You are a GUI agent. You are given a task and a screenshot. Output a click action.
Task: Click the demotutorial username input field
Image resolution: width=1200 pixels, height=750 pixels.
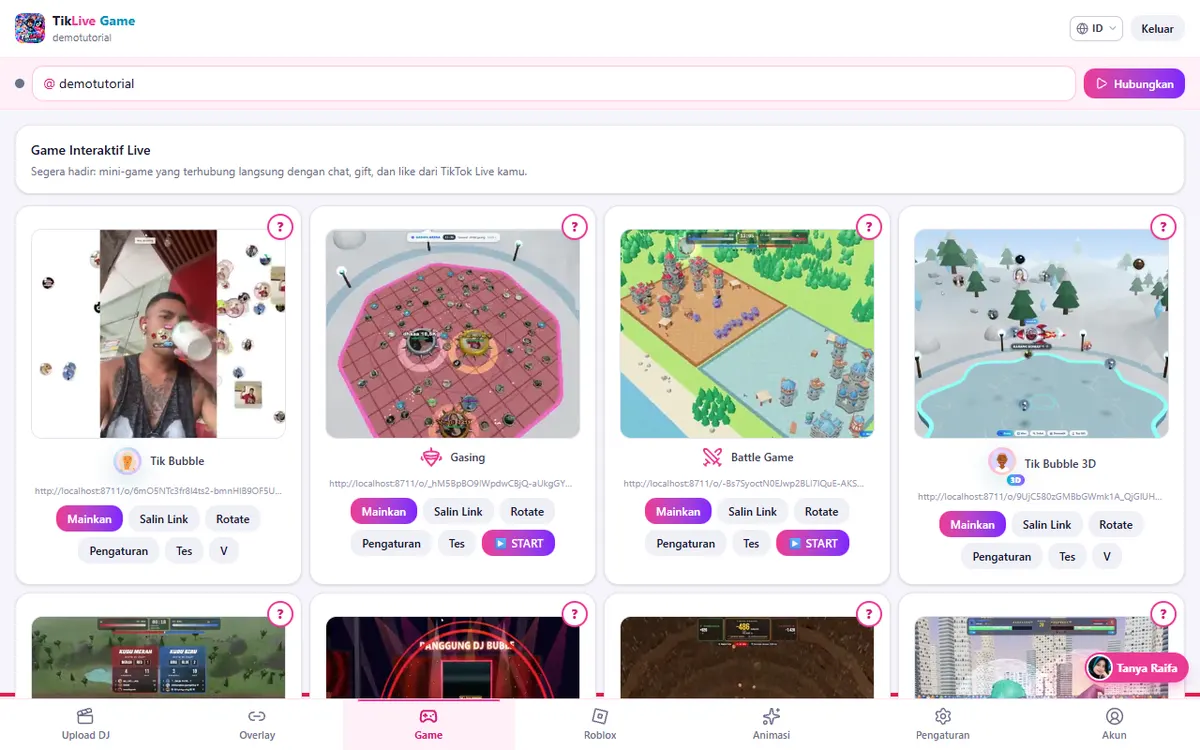554,84
